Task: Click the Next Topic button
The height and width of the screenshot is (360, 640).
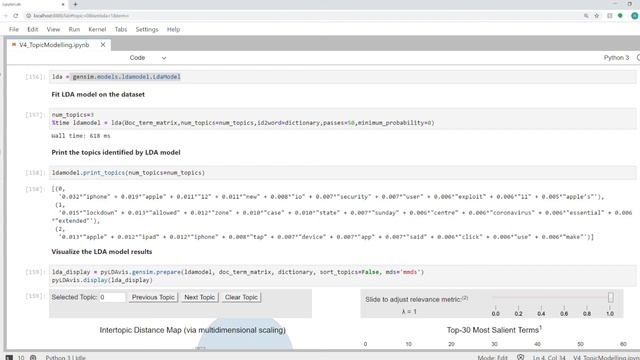Action: (200, 297)
